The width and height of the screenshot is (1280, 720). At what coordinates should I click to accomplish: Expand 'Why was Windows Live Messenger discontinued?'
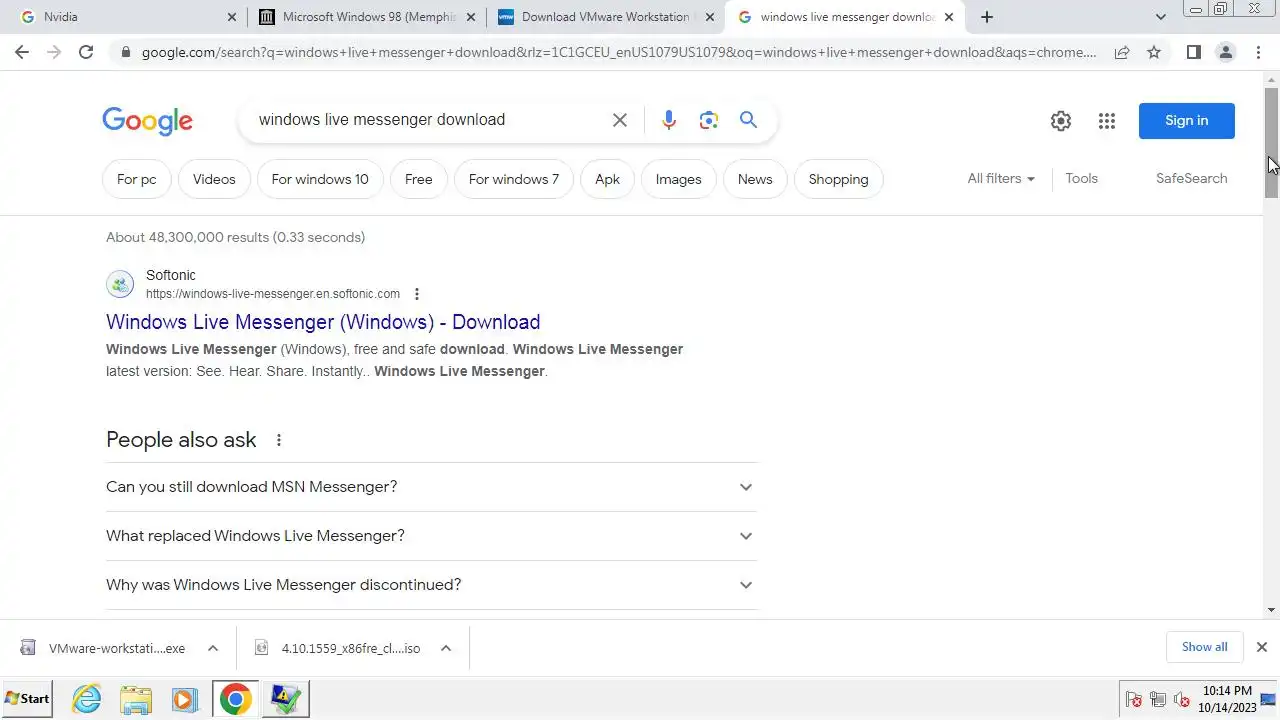coord(431,585)
